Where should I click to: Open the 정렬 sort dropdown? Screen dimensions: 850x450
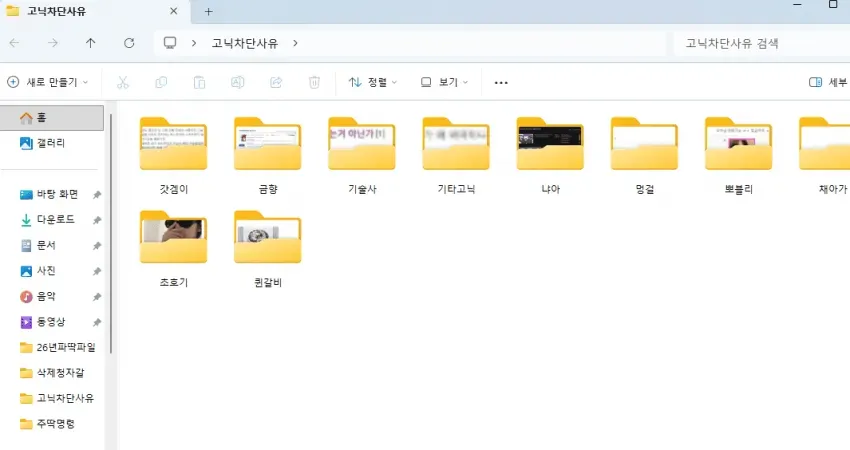tap(372, 82)
